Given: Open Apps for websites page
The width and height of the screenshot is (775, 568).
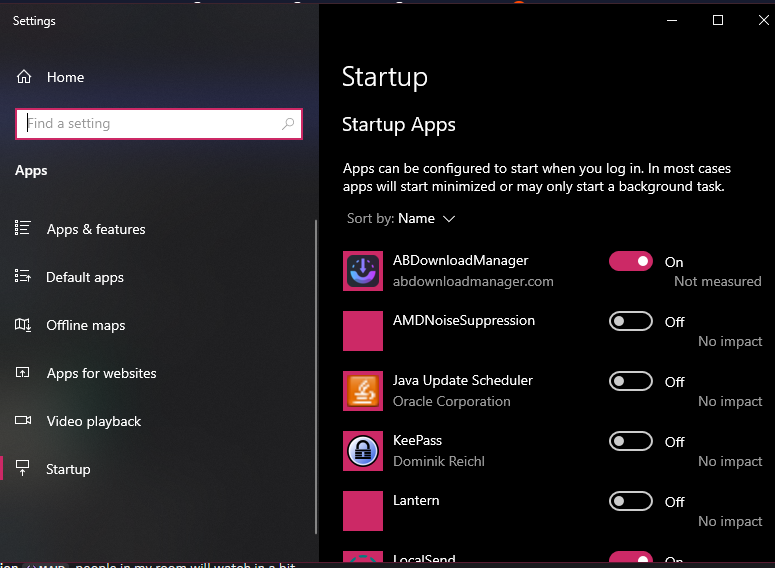Looking at the screenshot, I should coord(101,373).
